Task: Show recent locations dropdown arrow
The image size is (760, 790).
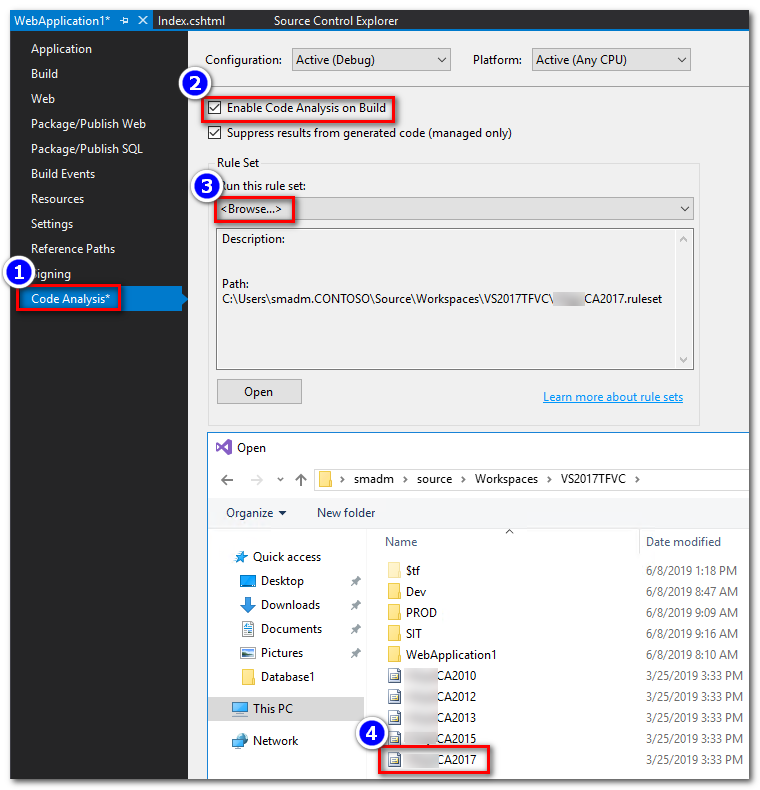Action: tap(280, 480)
